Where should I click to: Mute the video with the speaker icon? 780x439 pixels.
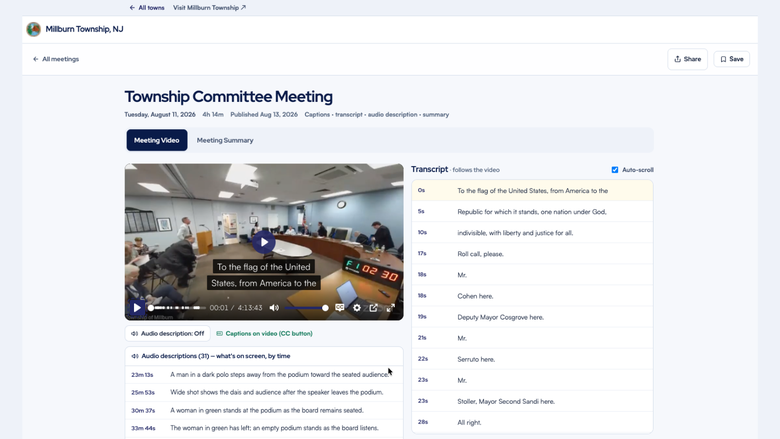click(274, 308)
